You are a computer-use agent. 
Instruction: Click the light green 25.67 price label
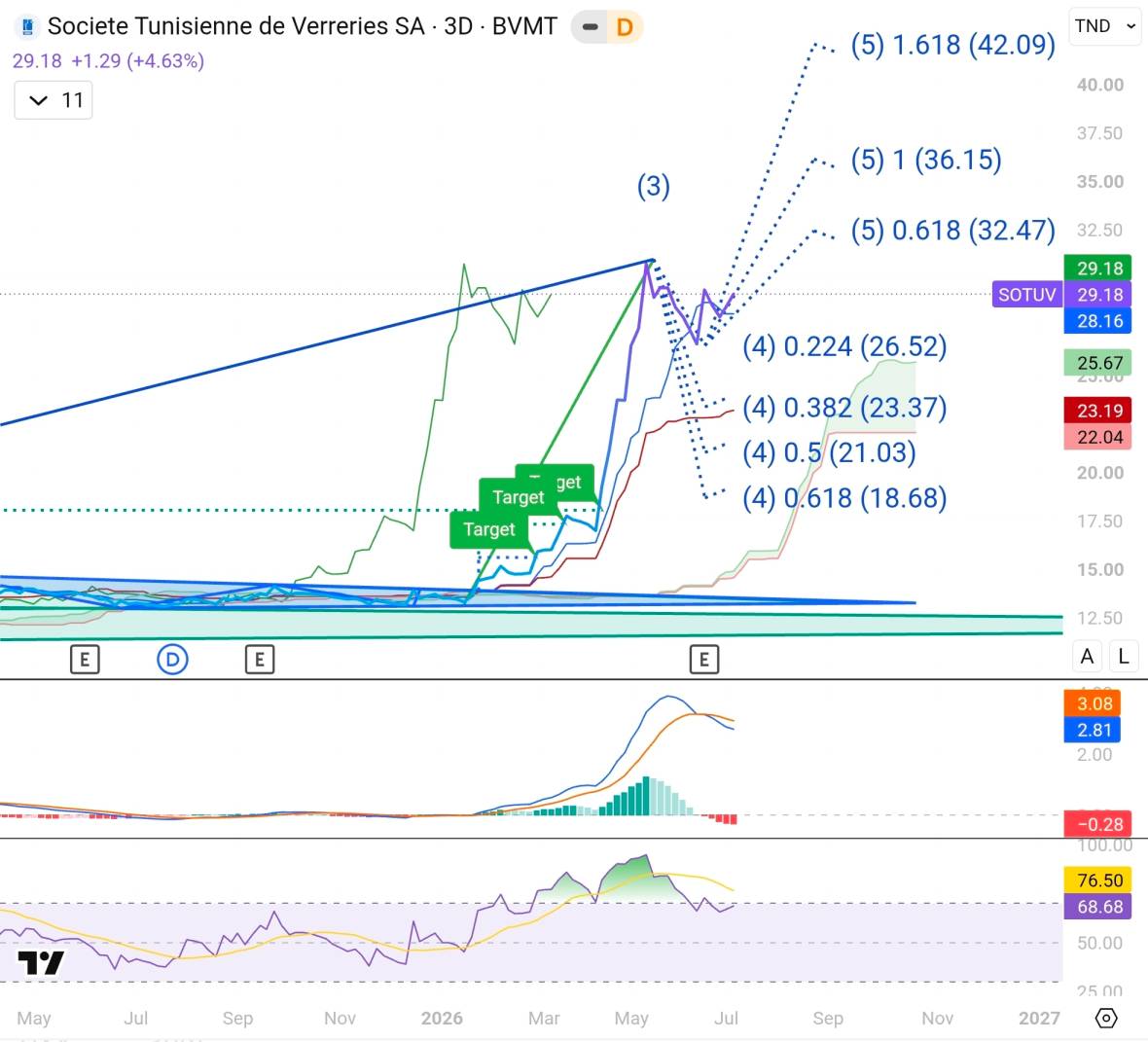[1098, 363]
